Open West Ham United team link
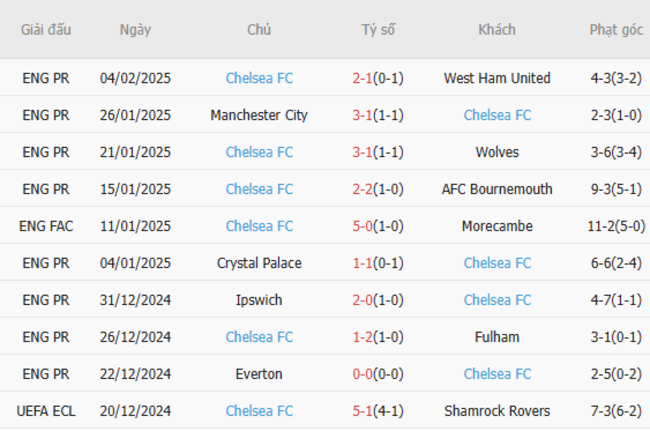The width and height of the screenshot is (650, 431). point(497,78)
